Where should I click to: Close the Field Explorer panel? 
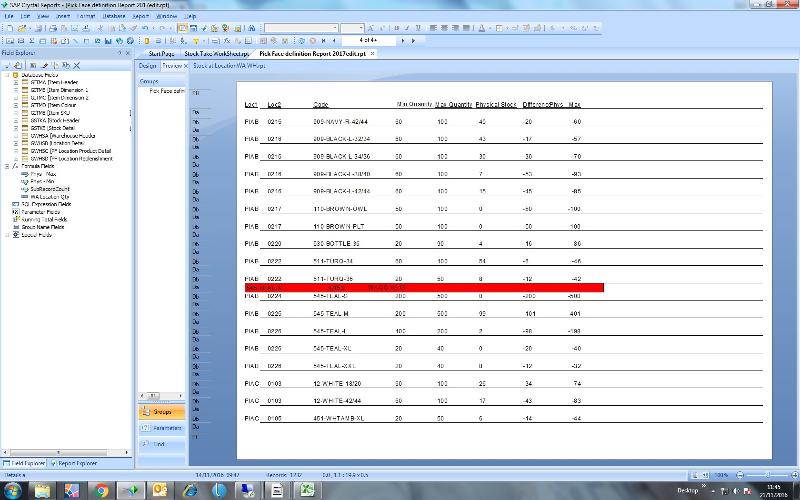click(127, 53)
